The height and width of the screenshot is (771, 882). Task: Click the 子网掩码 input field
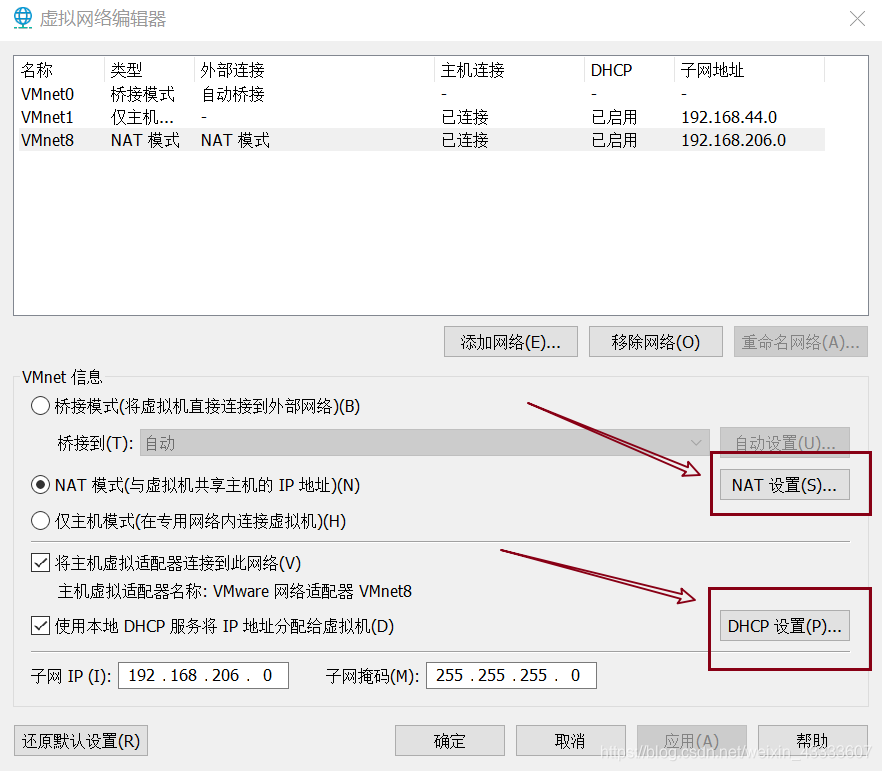[511, 675]
